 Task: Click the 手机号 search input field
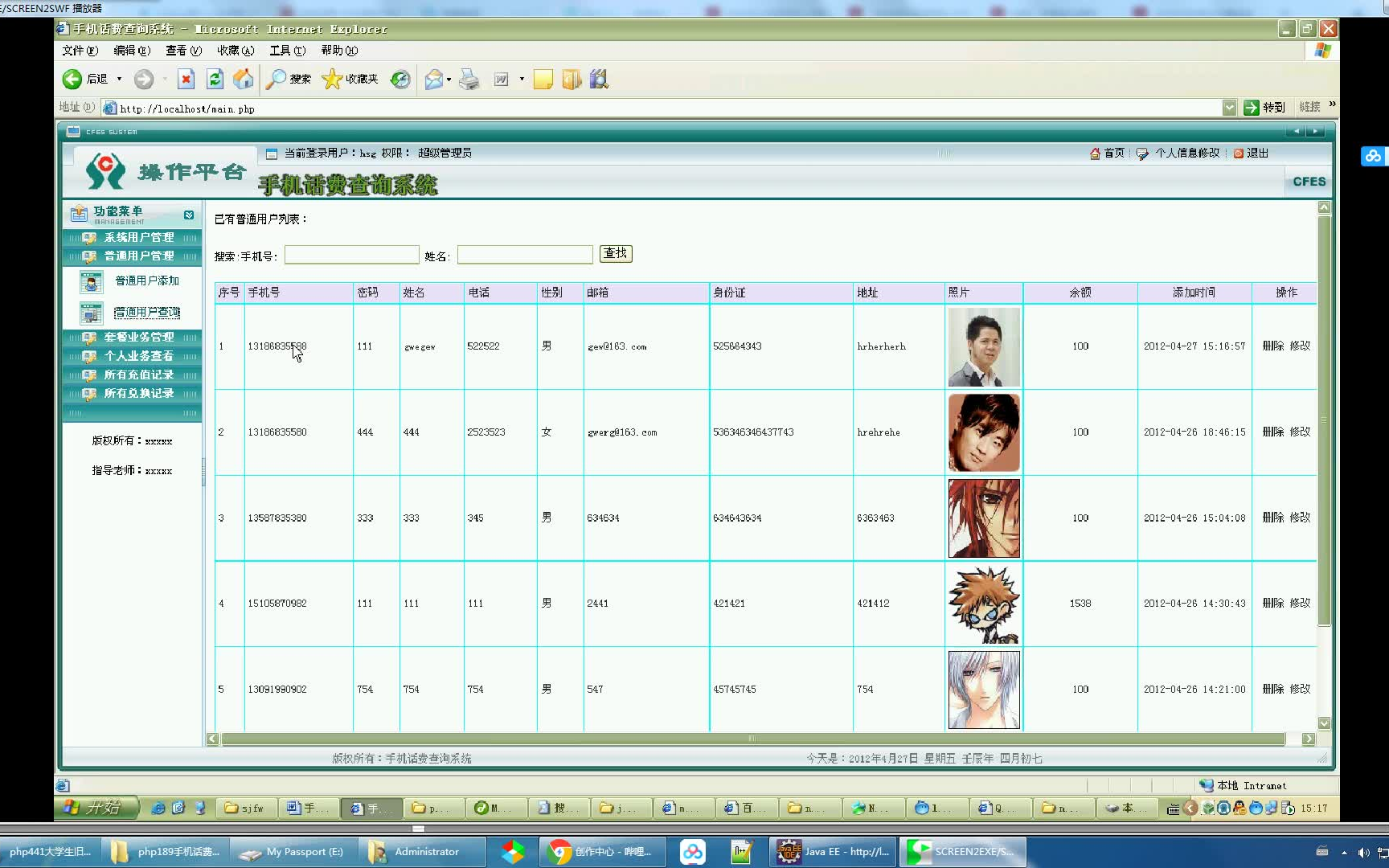coord(351,255)
